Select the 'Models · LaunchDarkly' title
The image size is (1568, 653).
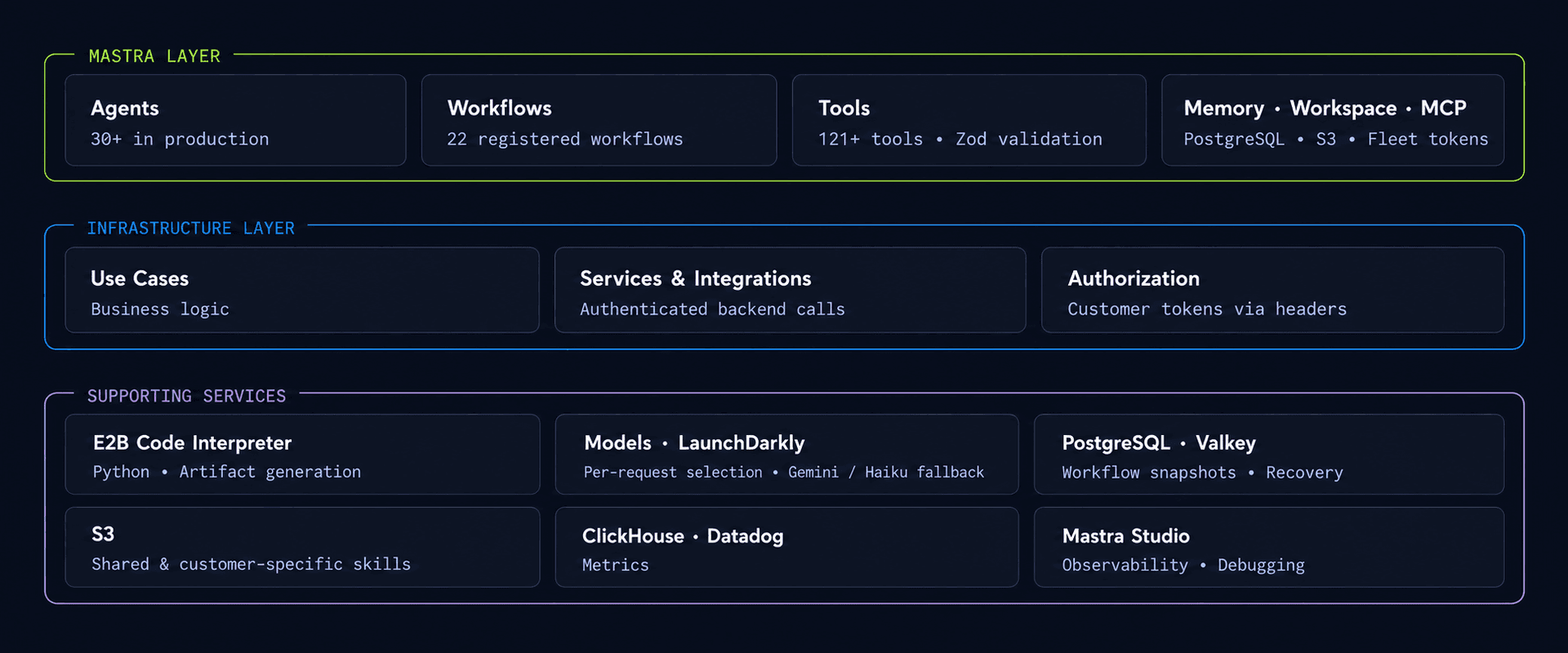tap(694, 443)
